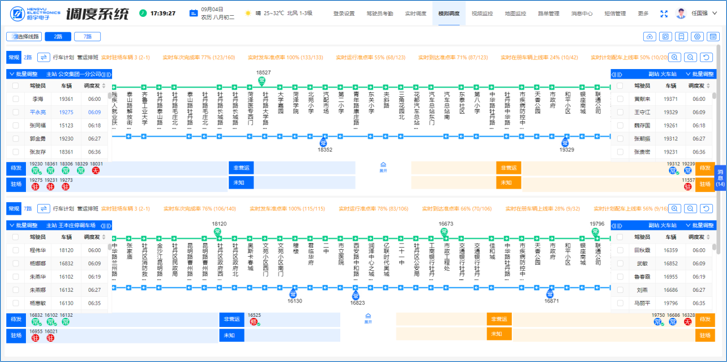Click 2路 orange 非营运 button

pyautogui.click(x=508, y=168)
